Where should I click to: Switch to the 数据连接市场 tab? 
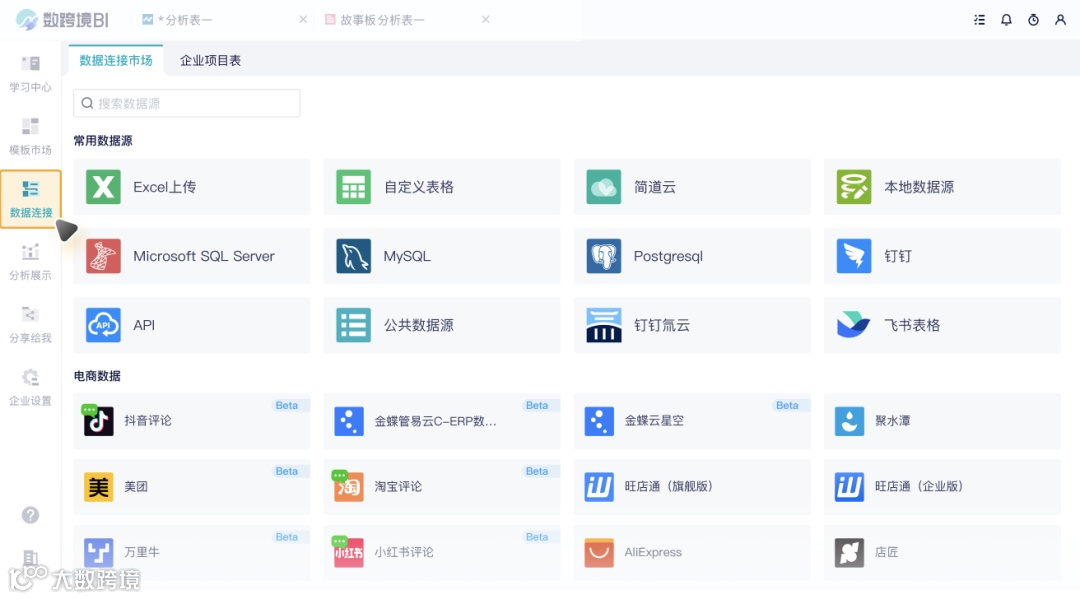coord(116,61)
